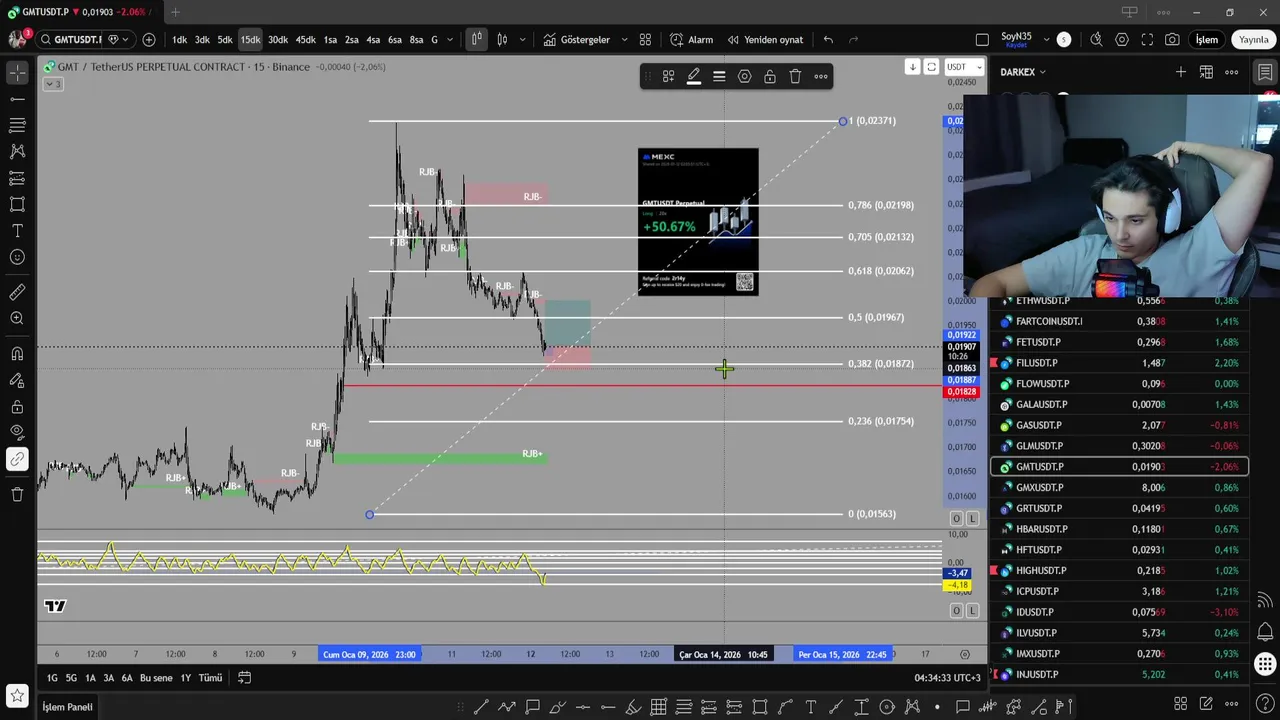Image resolution: width=1280 pixels, height=720 pixels.
Task: Open the DARKEX watchlist dropdown
Action: click(x=1023, y=72)
